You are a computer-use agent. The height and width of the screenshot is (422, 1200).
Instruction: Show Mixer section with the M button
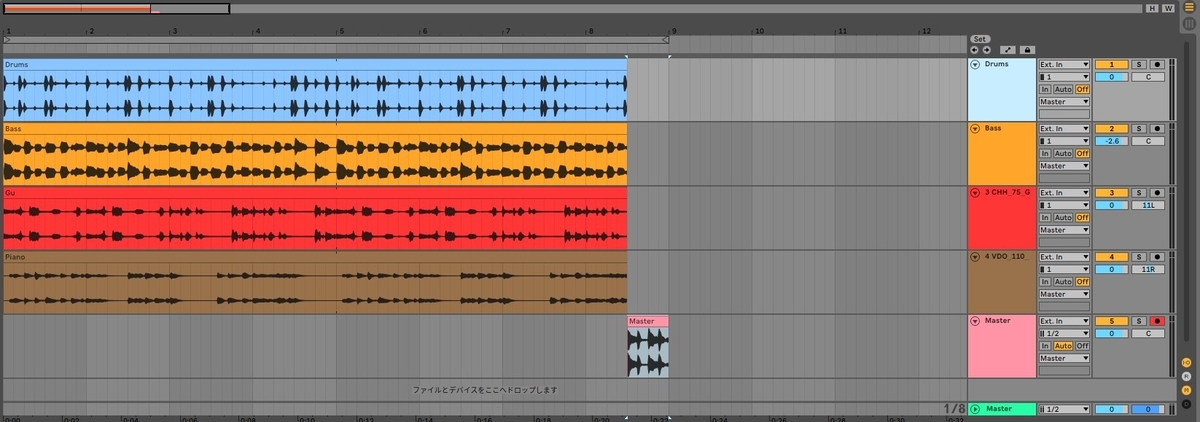(1187, 391)
